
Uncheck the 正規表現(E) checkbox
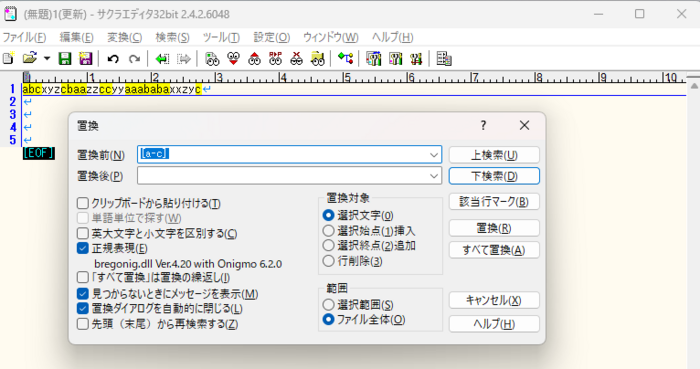[83, 248]
